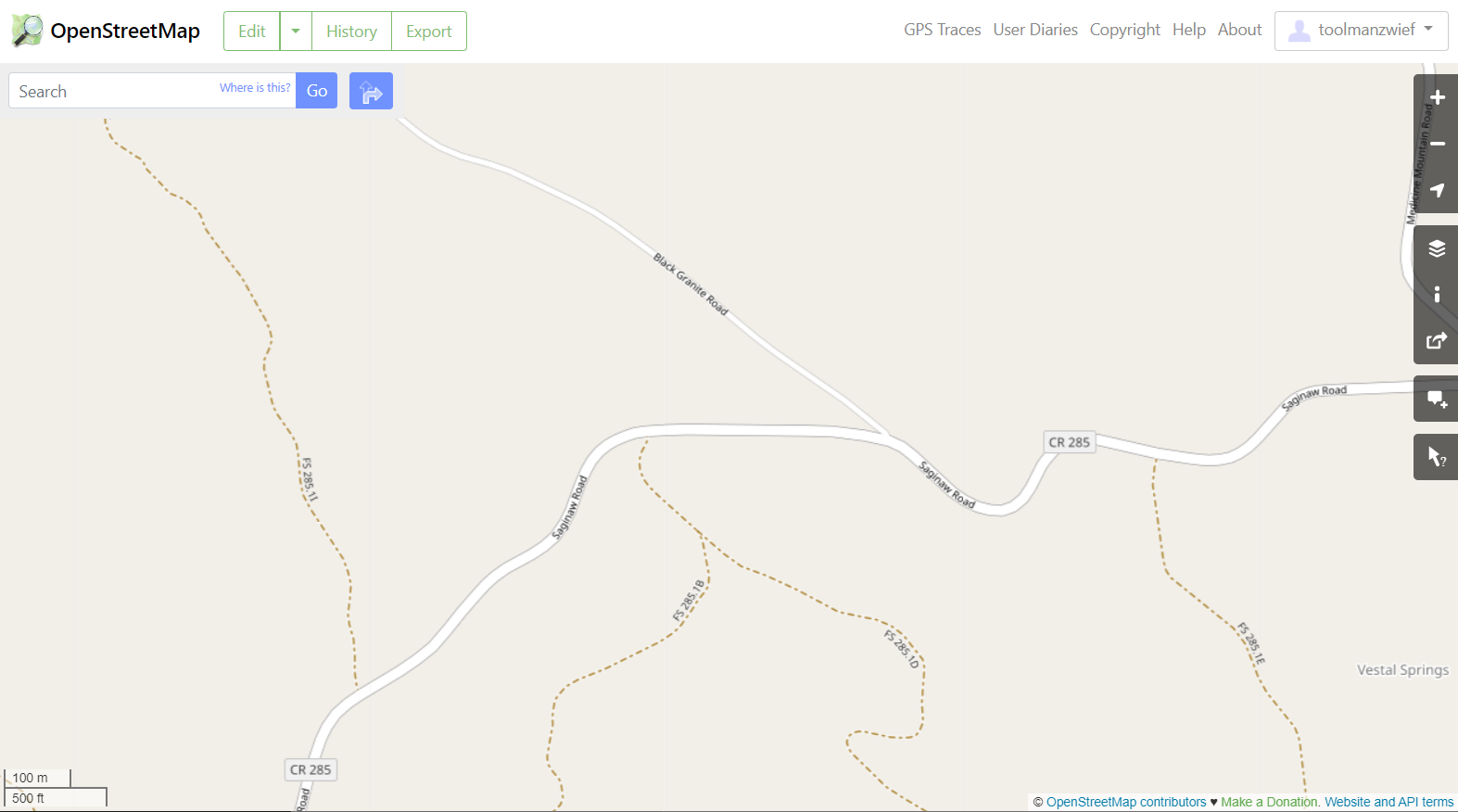Zoom out using the minus icon

pyautogui.click(x=1437, y=144)
